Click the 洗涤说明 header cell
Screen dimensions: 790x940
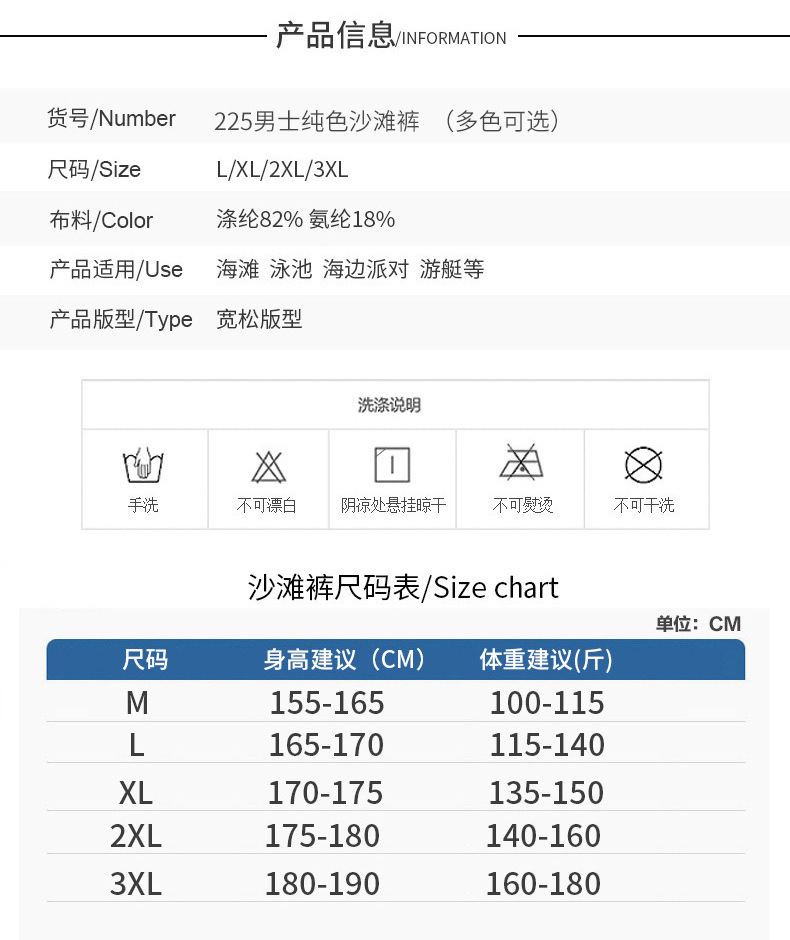tap(389, 405)
